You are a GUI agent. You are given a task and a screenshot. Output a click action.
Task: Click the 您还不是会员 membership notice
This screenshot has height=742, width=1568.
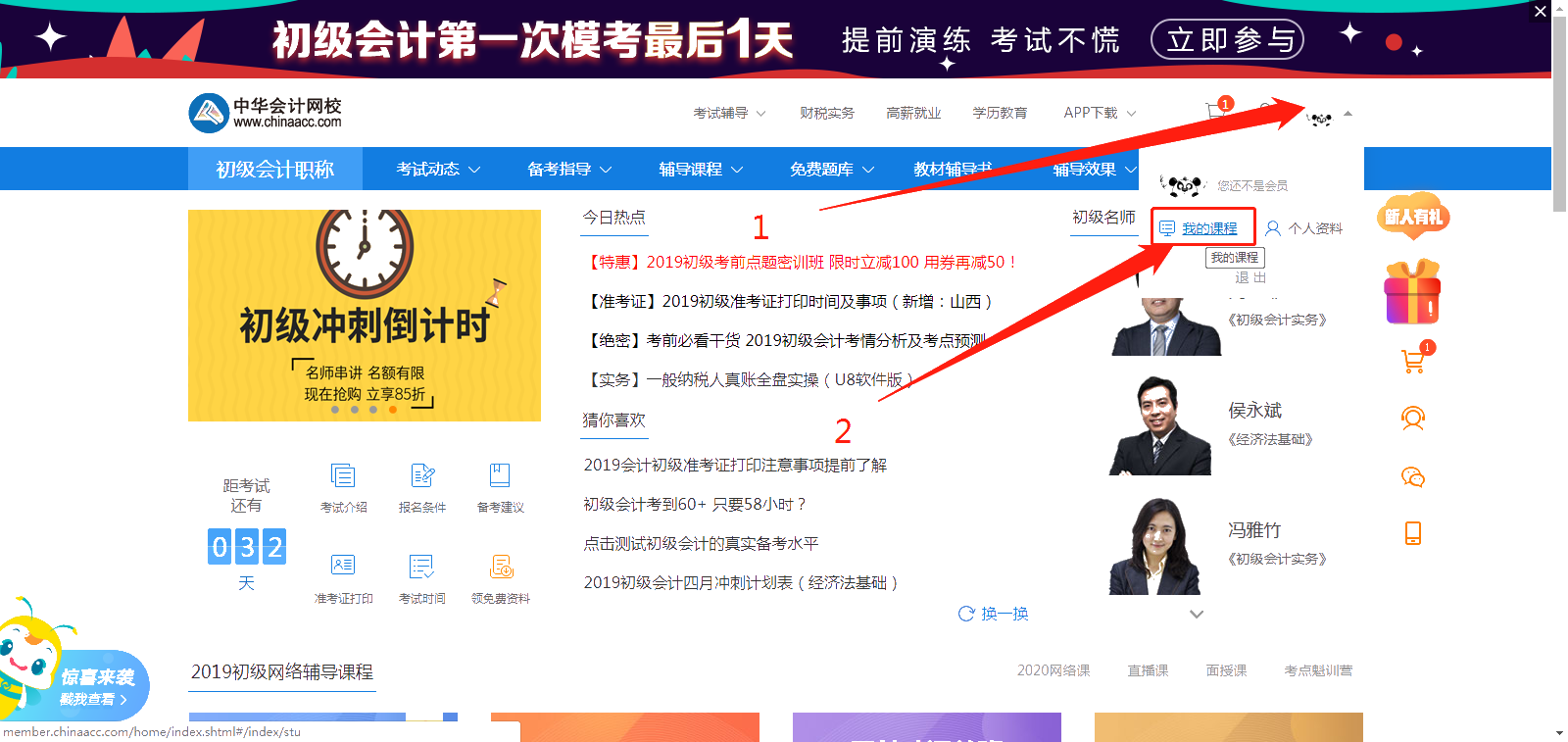pyautogui.click(x=1252, y=185)
